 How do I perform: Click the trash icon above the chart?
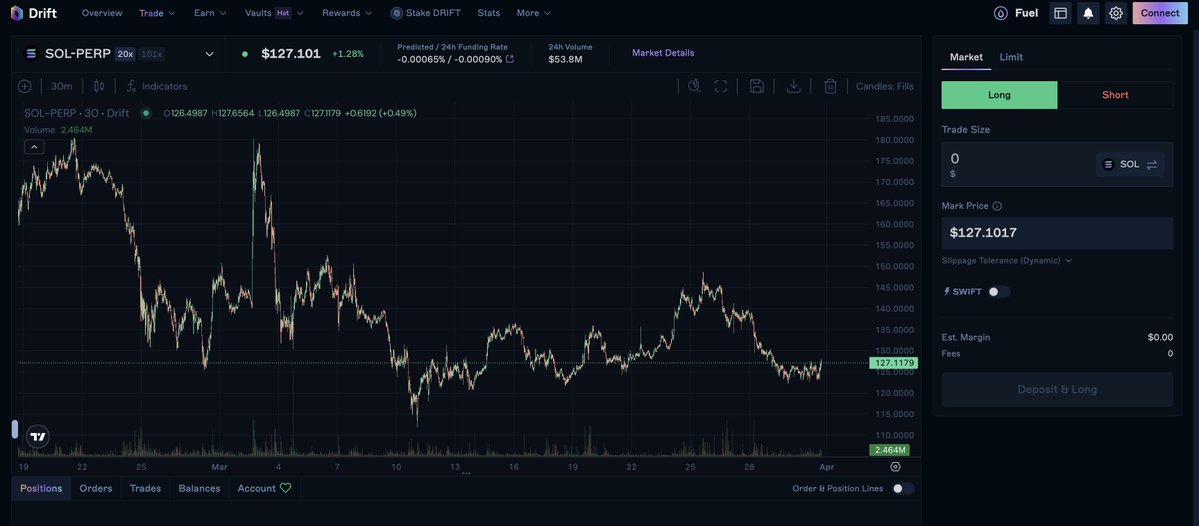(830, 86)
